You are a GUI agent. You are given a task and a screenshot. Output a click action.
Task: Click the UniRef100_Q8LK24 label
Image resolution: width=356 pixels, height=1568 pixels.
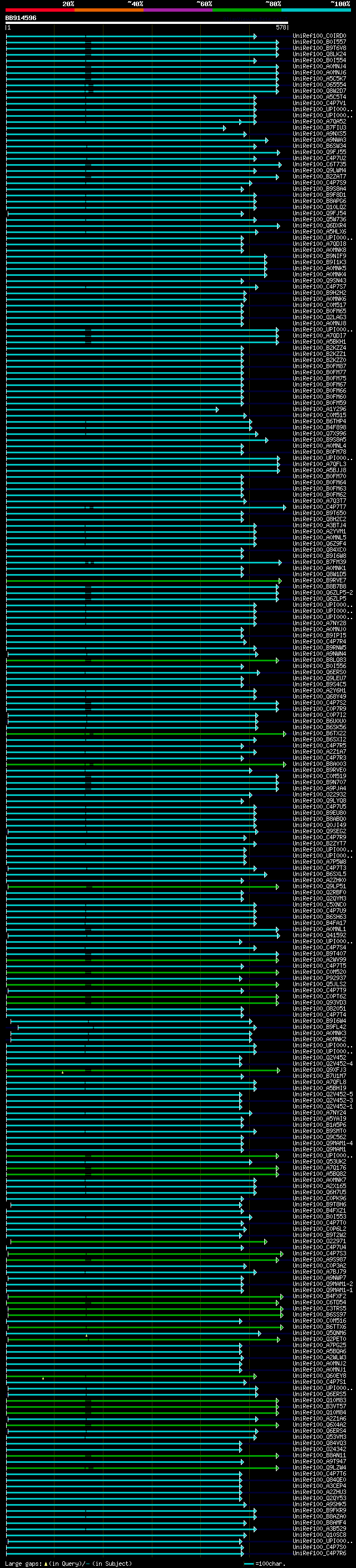(319, 54)
